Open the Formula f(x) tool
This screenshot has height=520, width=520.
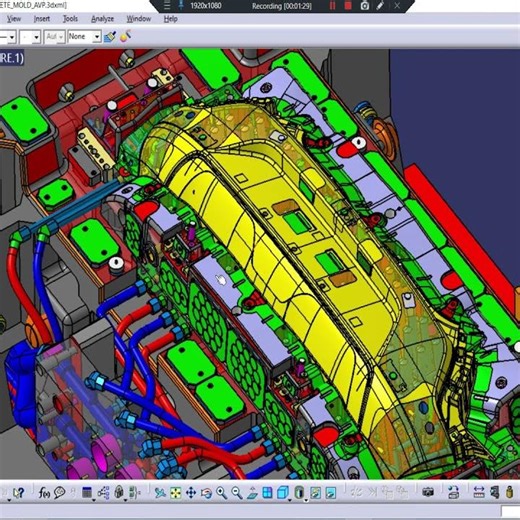tap(44, 493)
